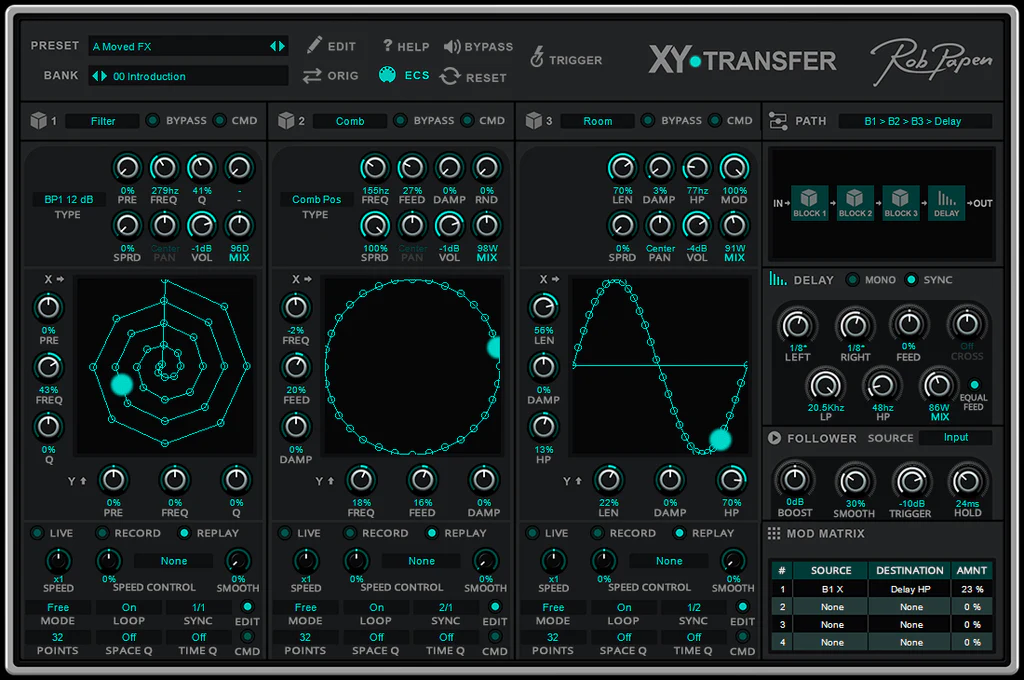Select BLOCK 2 in path diagram
Image resolution: width=1024 pixels, height=680 pixels.
(855, 202)
